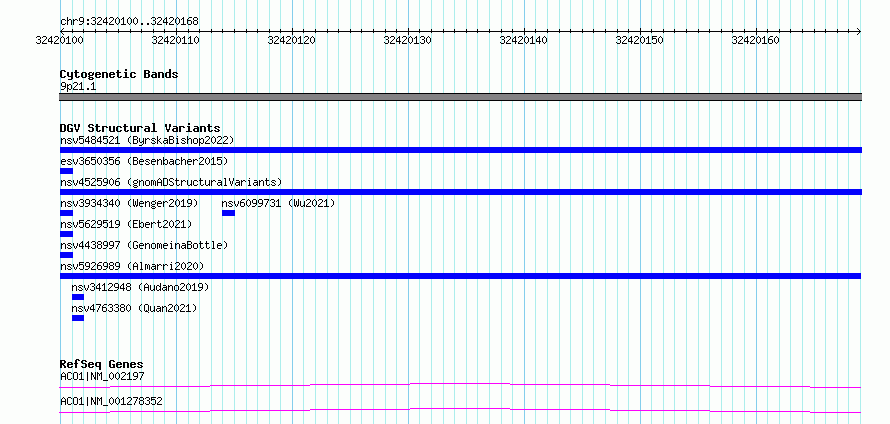This screenshot has width=890, height=424.
Task: Open the RefSeq Genes track title
Action: click(x=102, y=364)
